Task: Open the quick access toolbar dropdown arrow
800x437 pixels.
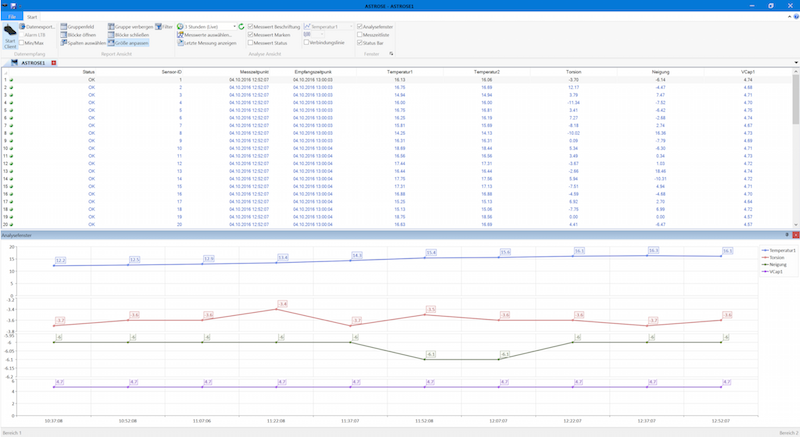Action: point(20,6)
